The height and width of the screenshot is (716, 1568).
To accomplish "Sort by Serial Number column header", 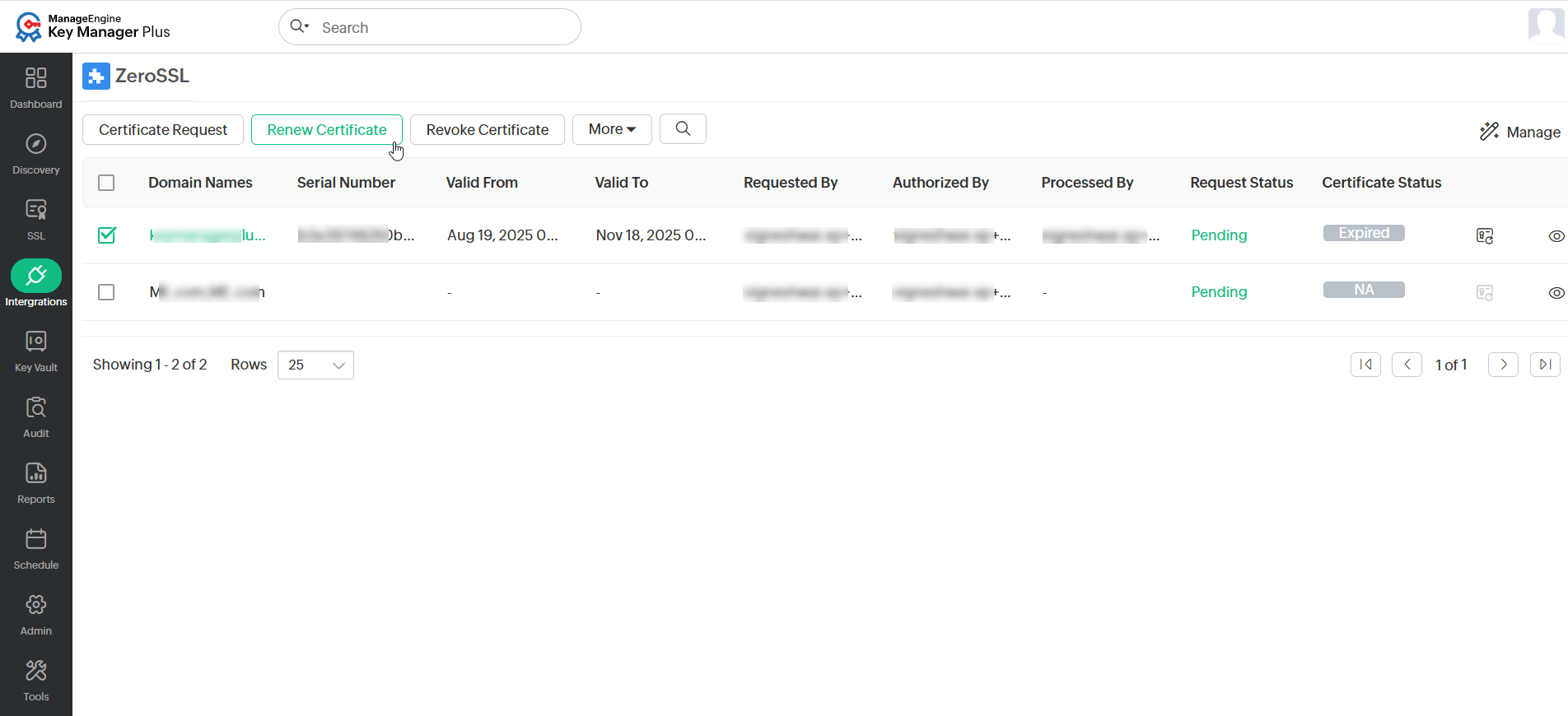I will coord(346,183).
